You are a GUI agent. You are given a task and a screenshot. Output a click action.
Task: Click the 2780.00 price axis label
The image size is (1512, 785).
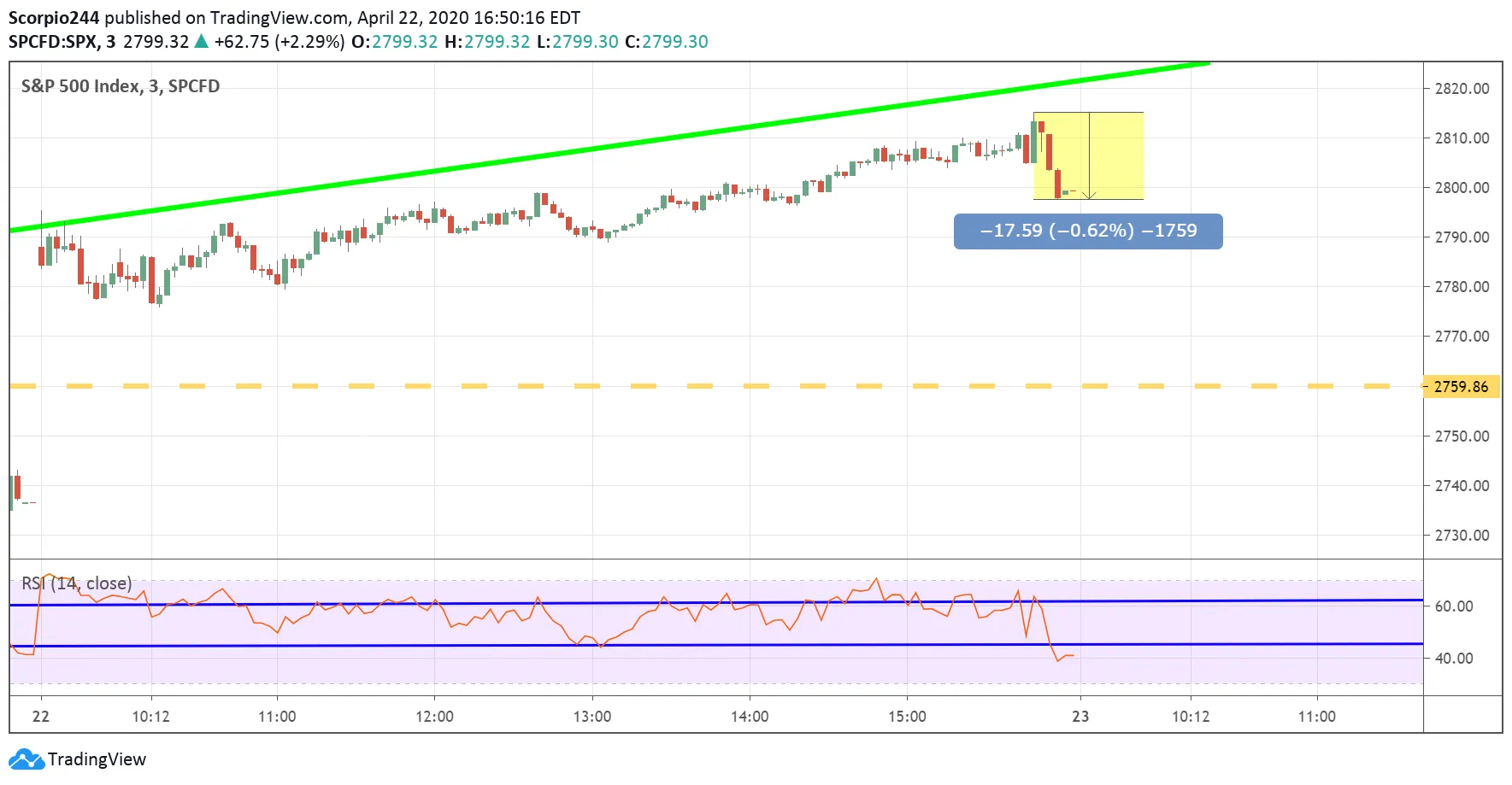(x=1462, y=287)
